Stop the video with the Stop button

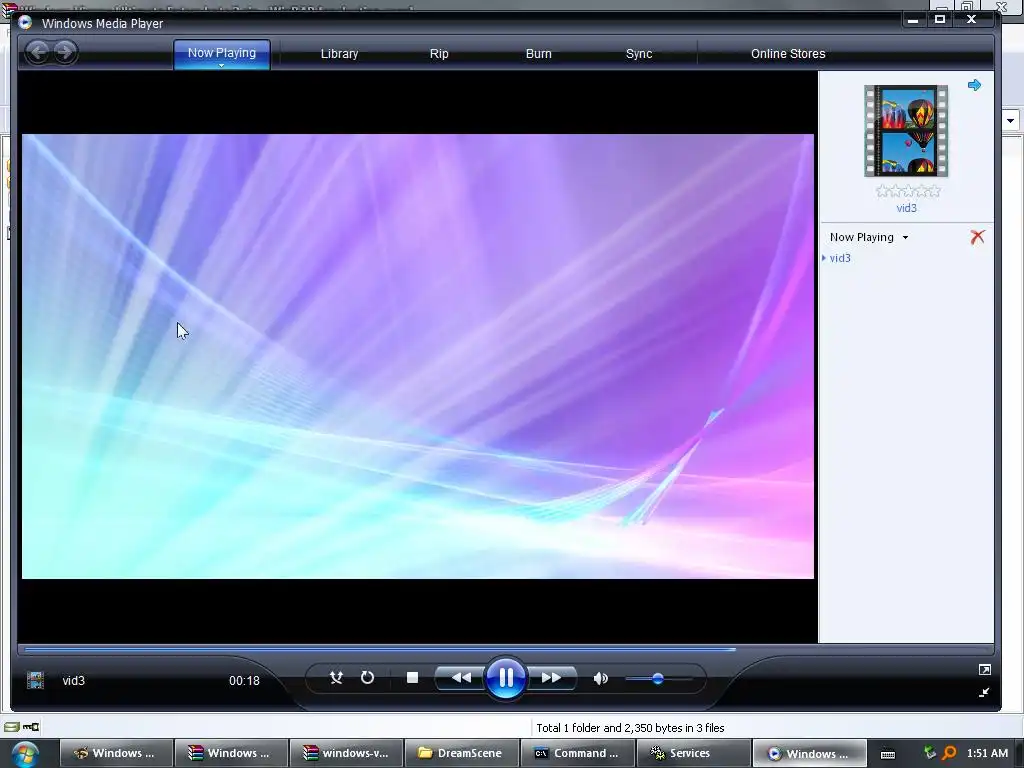[x=412, y=678]
